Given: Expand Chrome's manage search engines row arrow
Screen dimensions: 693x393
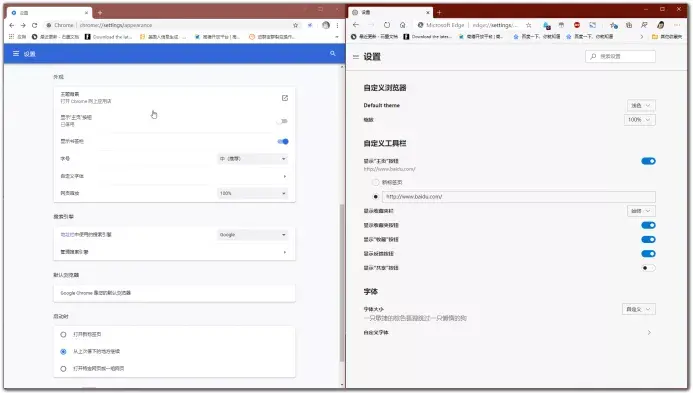Looking at the screenshot, I should tap(285, 252).
